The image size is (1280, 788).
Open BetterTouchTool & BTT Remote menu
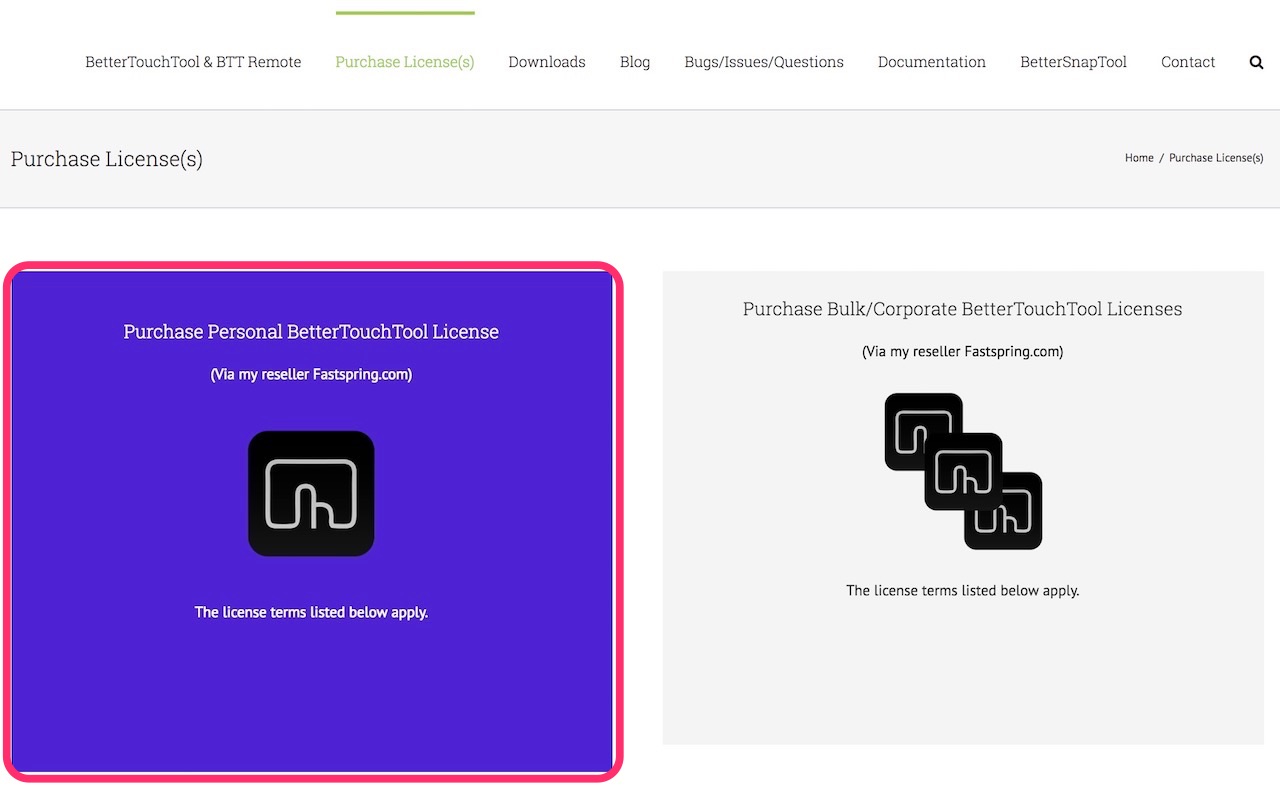(193, 62)
